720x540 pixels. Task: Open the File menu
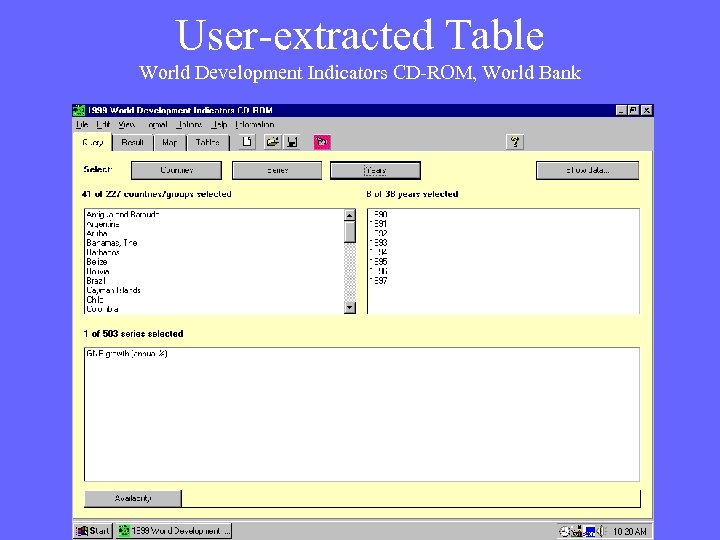(x=82, y=124)
